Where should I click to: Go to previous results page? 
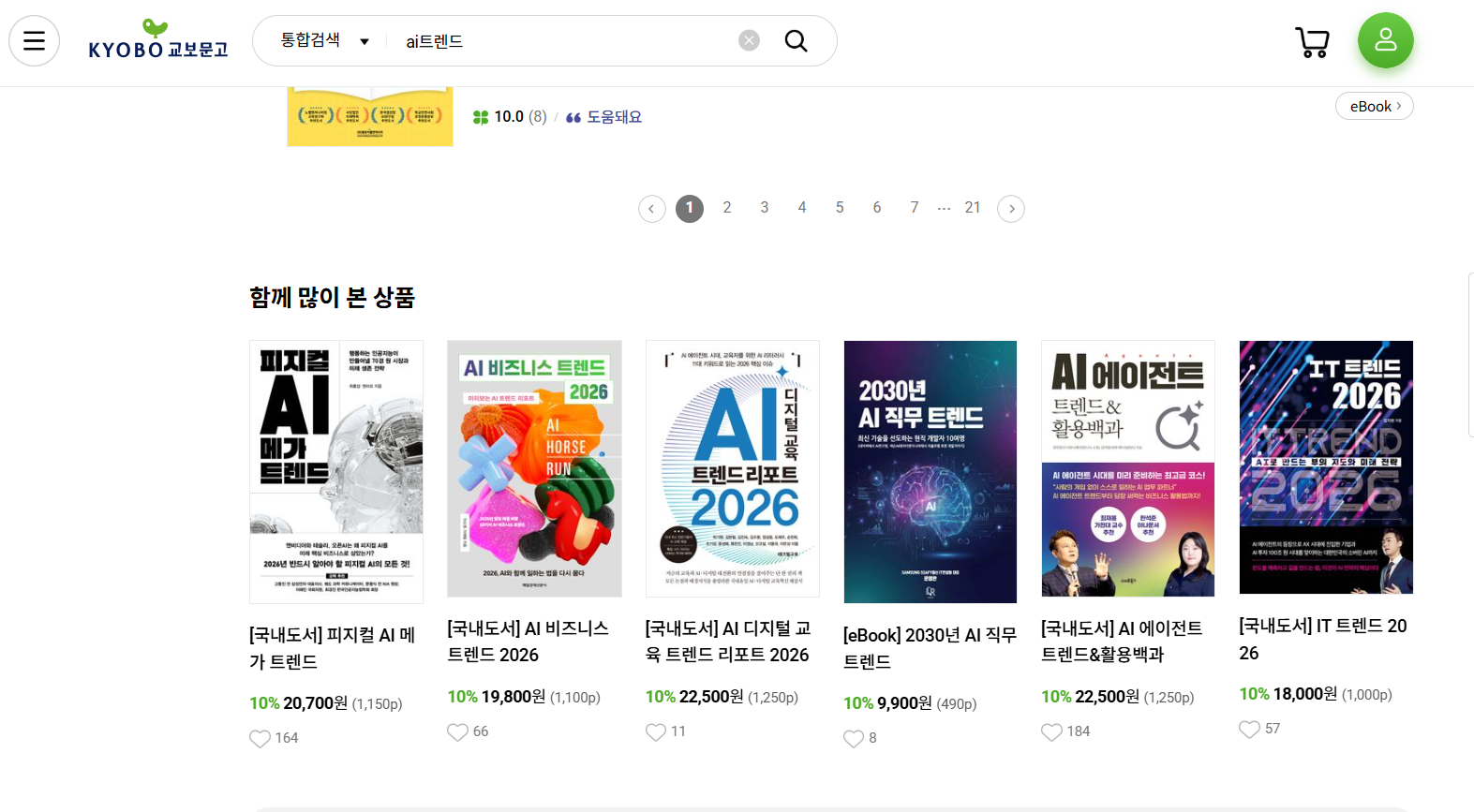point(652,209)
